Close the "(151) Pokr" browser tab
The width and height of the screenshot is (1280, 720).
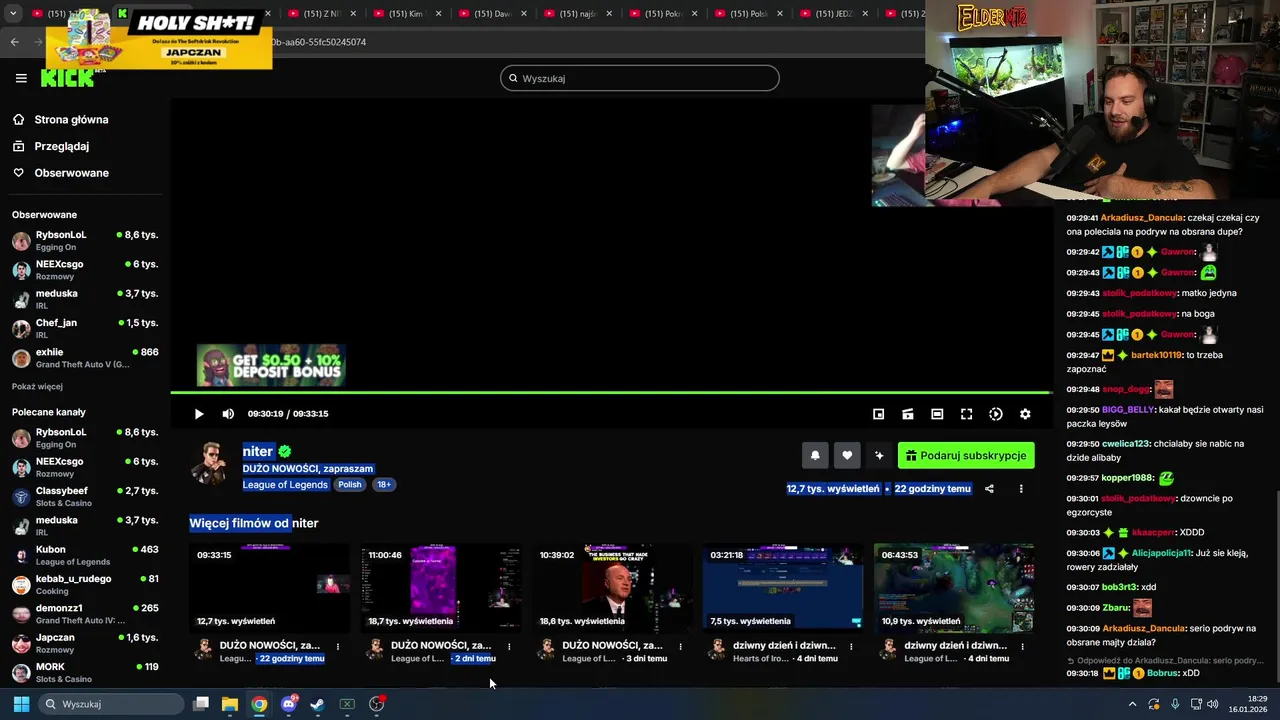click(694, 14)
